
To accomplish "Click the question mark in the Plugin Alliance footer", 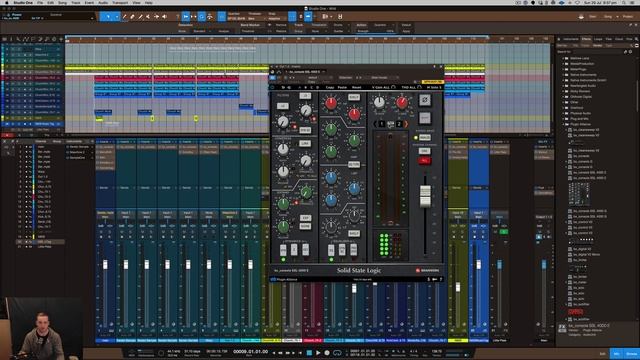I will click(x=441, y=280).
